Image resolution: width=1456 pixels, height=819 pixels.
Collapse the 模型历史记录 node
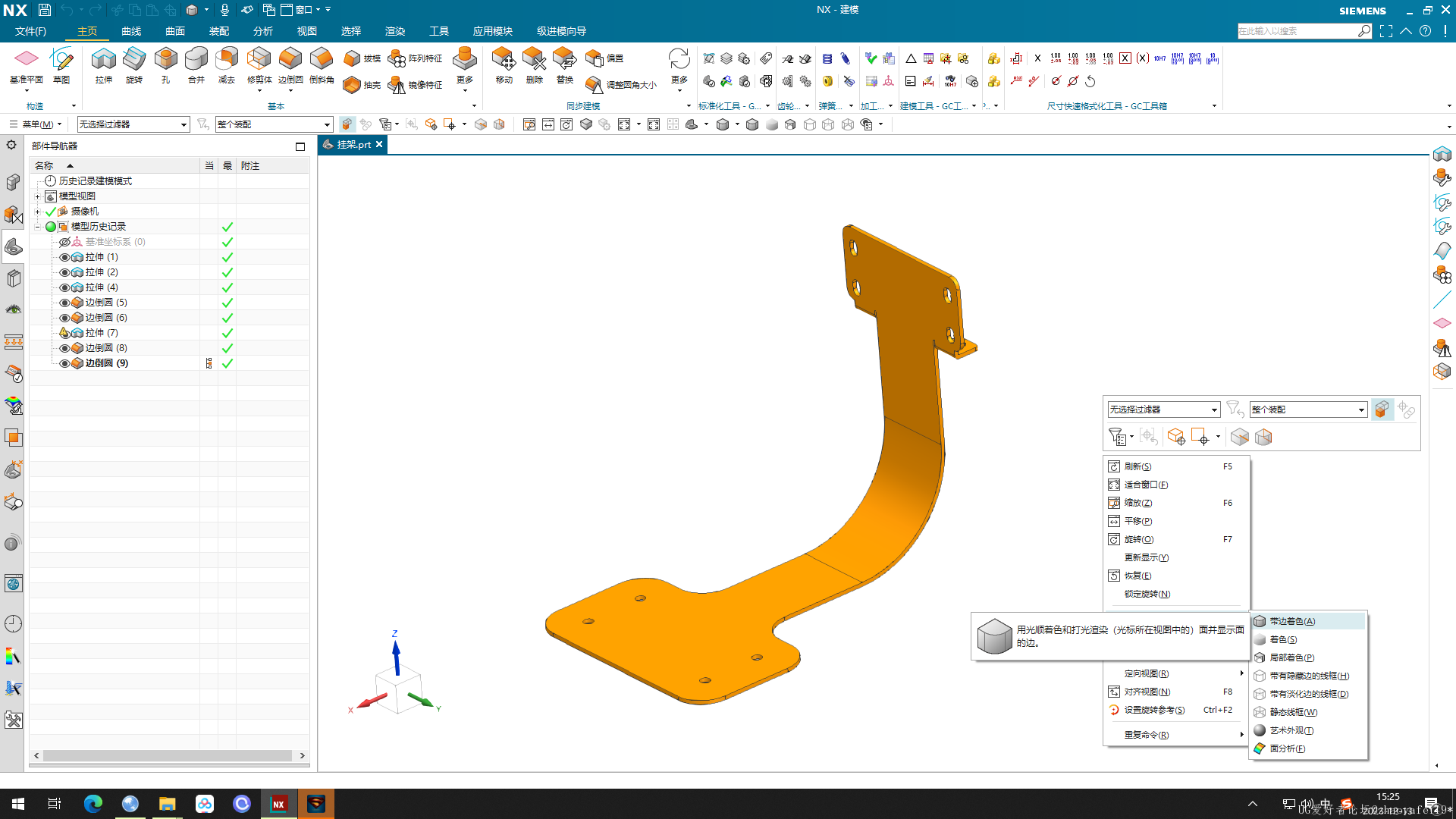pos(37,227)
